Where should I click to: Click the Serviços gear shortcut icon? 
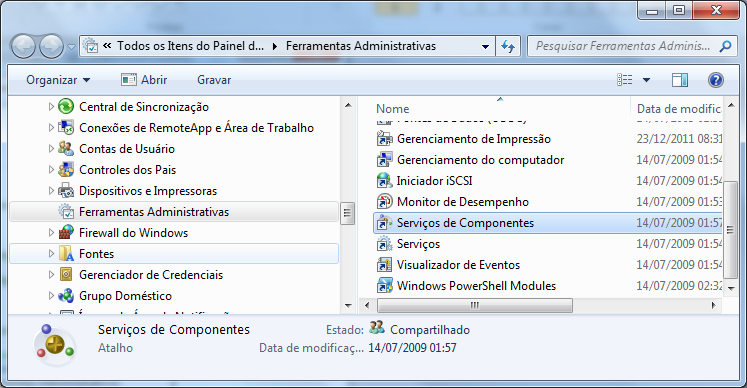(x=384, y=244)
